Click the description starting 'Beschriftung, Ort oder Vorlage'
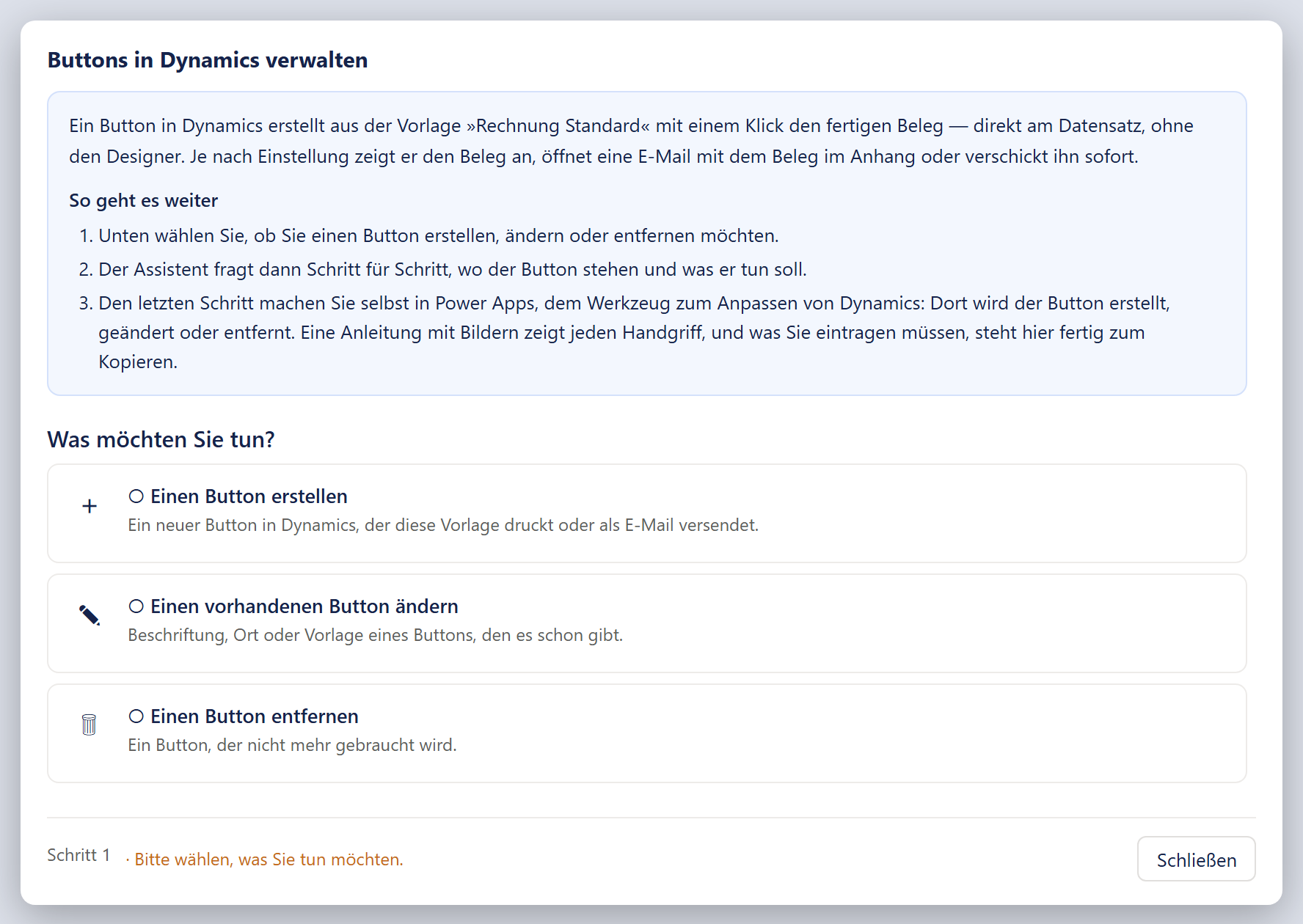This screenshot has width=1303, height=924. (375, 635)
